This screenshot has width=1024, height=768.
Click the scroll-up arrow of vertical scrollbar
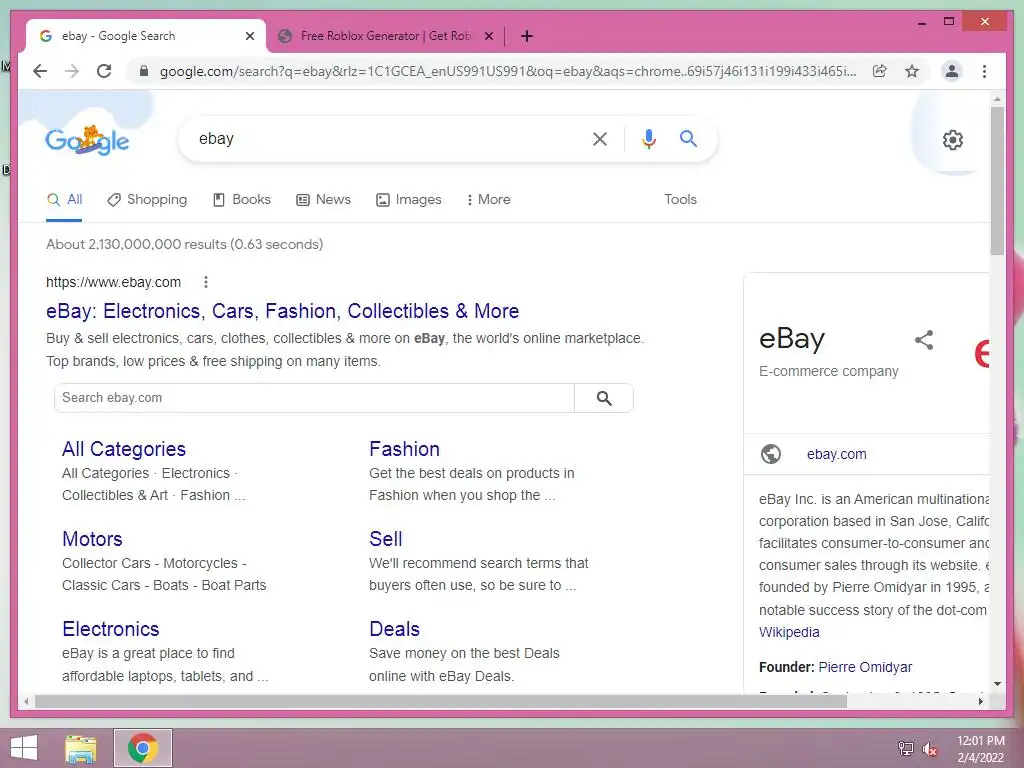coord(997,99)
